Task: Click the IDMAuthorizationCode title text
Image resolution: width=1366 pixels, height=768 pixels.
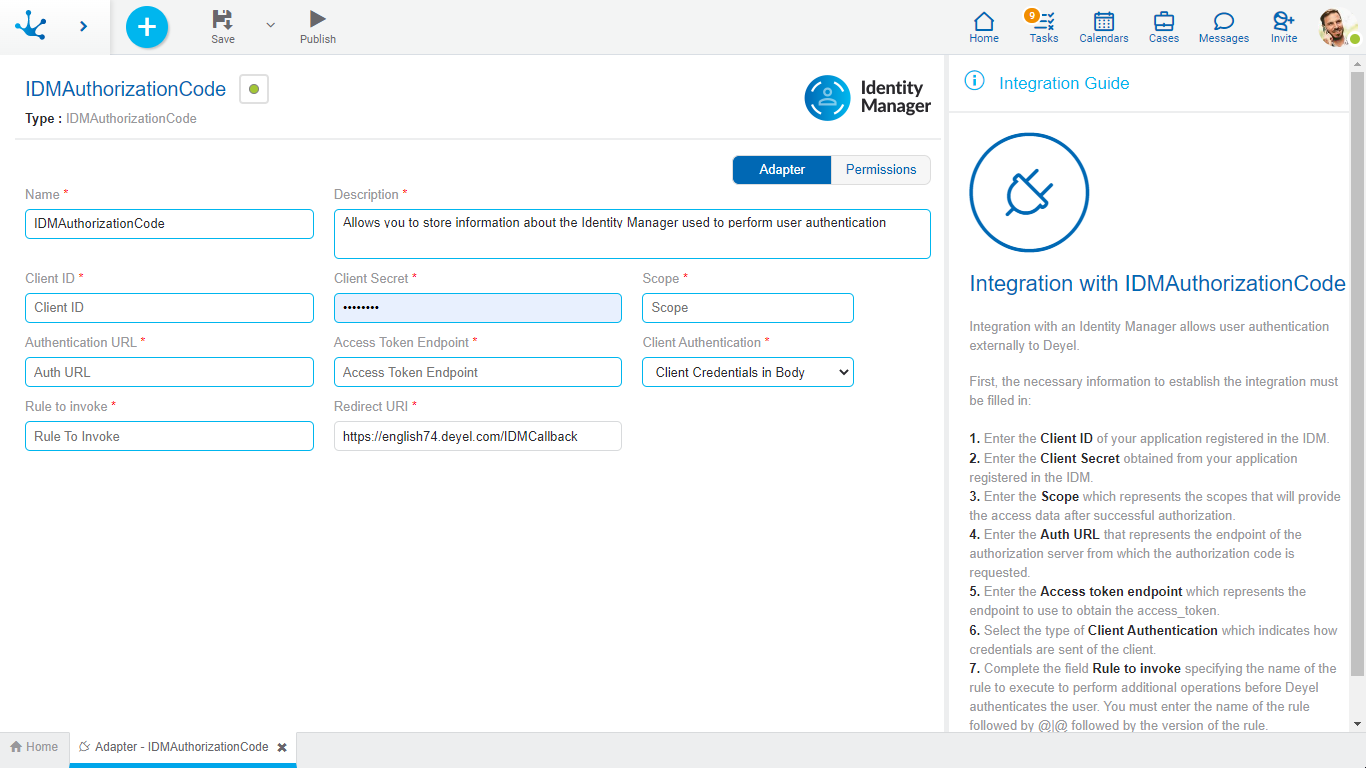Action: point(126,89)
